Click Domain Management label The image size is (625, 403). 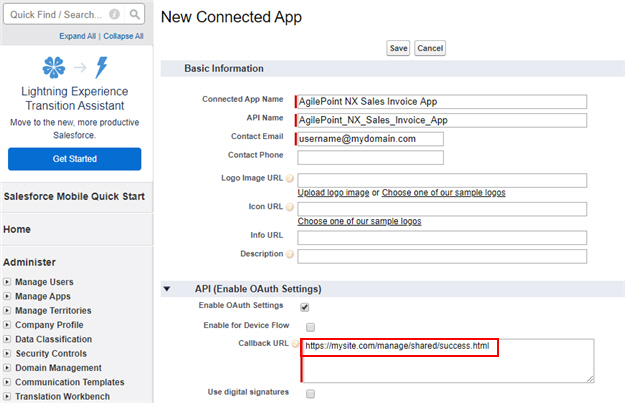(58, 368)
